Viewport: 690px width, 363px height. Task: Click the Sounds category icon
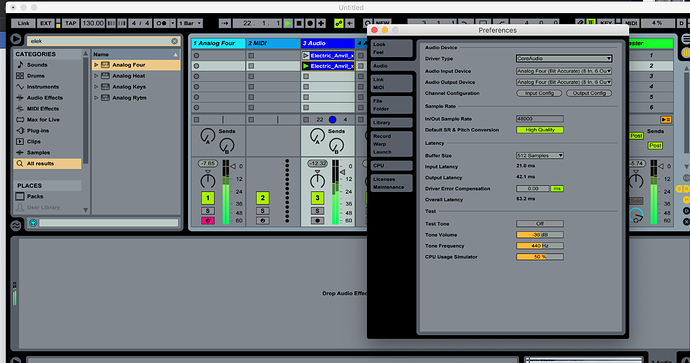tap(20, 65)
